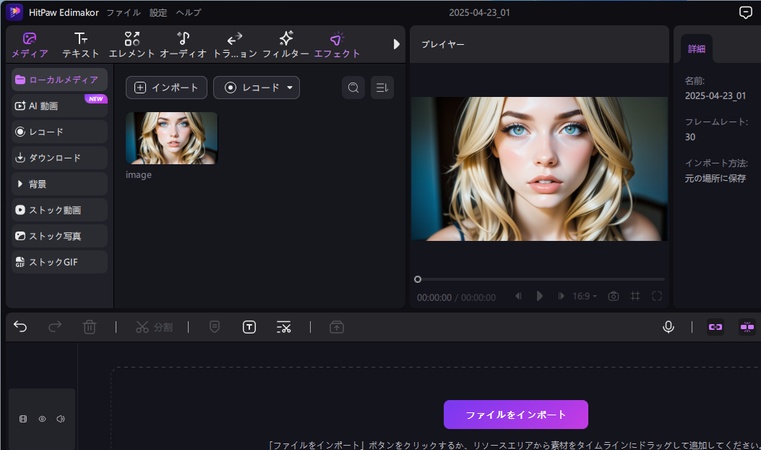Viewport: 761px width, 450px height.
Task: Click the frame rate value 30
Action: [x=690, y=137]
